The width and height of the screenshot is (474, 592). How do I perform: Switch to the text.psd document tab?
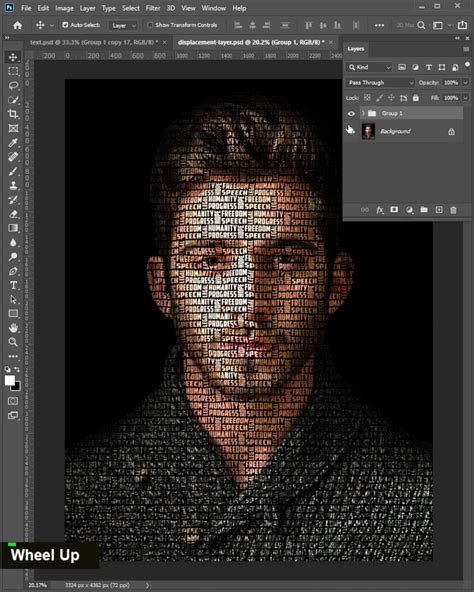click(x=94, y=42)
